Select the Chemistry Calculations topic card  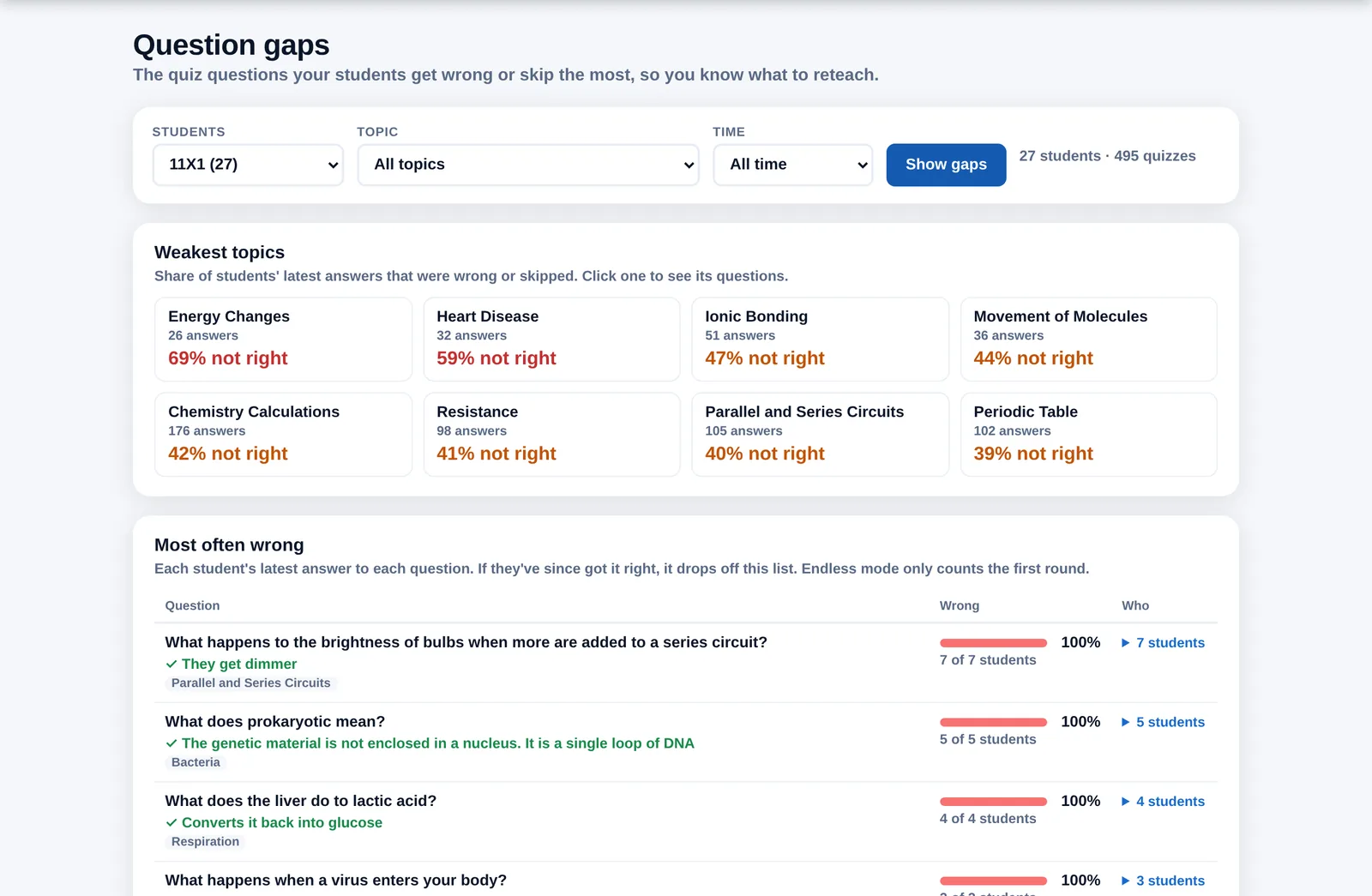[283, 435]
